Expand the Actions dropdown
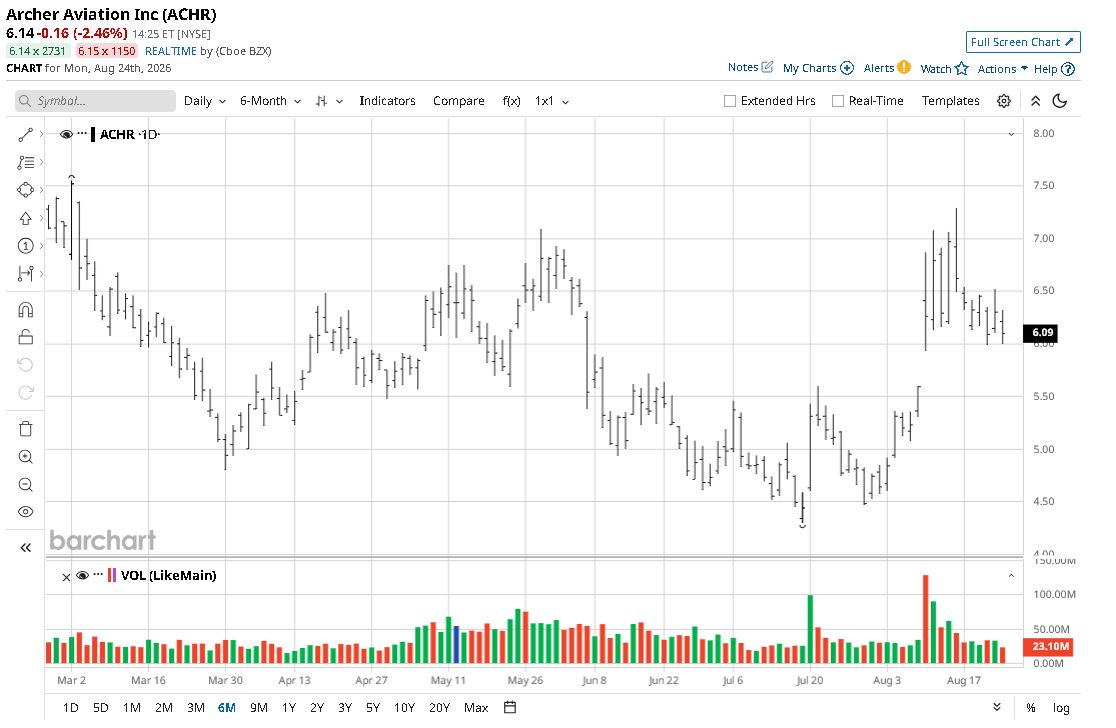Screen dimensions: 1116x728 click(x=1002, y=69)
